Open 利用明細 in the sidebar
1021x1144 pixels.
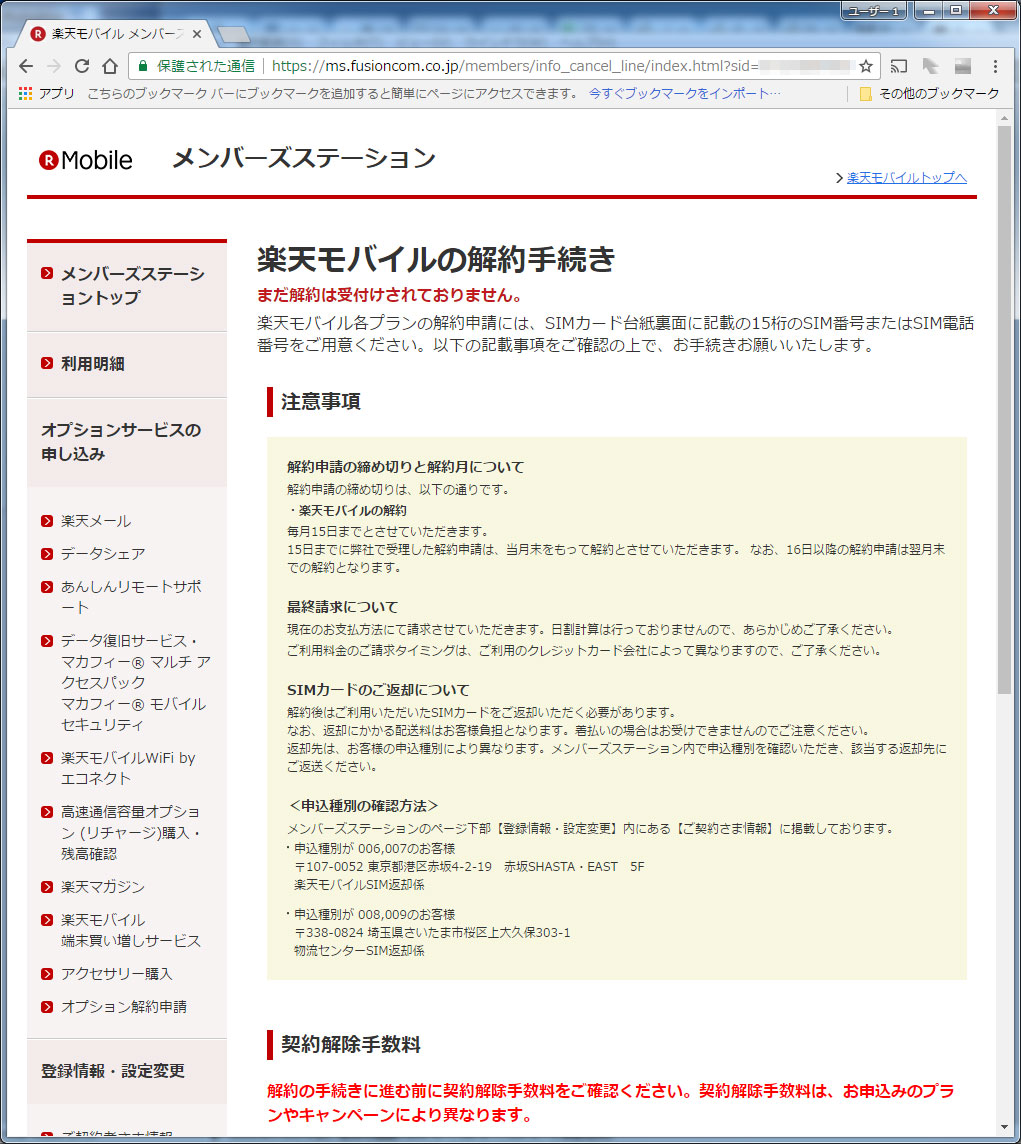(93, 363)
